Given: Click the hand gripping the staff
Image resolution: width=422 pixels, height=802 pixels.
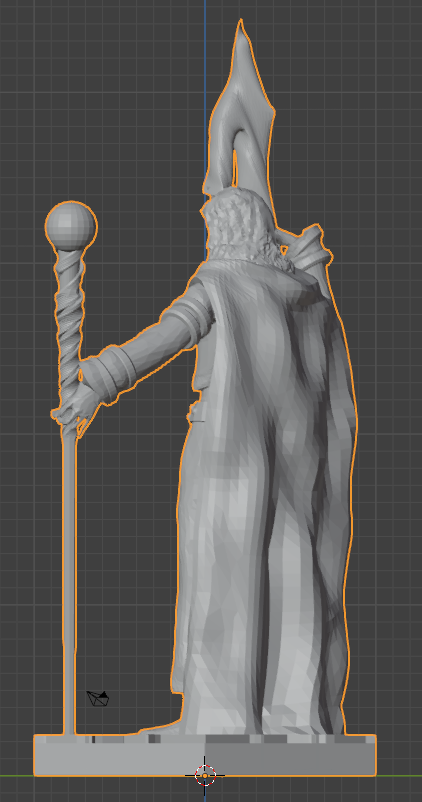Looking at the screenshot, I should coord(77,409).
